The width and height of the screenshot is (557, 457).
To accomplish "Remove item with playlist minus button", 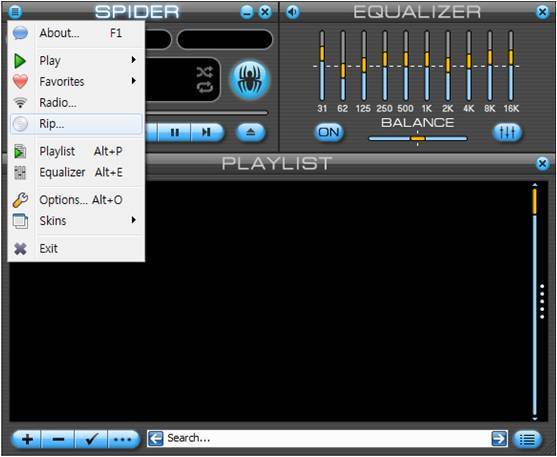I will point(58,440).
